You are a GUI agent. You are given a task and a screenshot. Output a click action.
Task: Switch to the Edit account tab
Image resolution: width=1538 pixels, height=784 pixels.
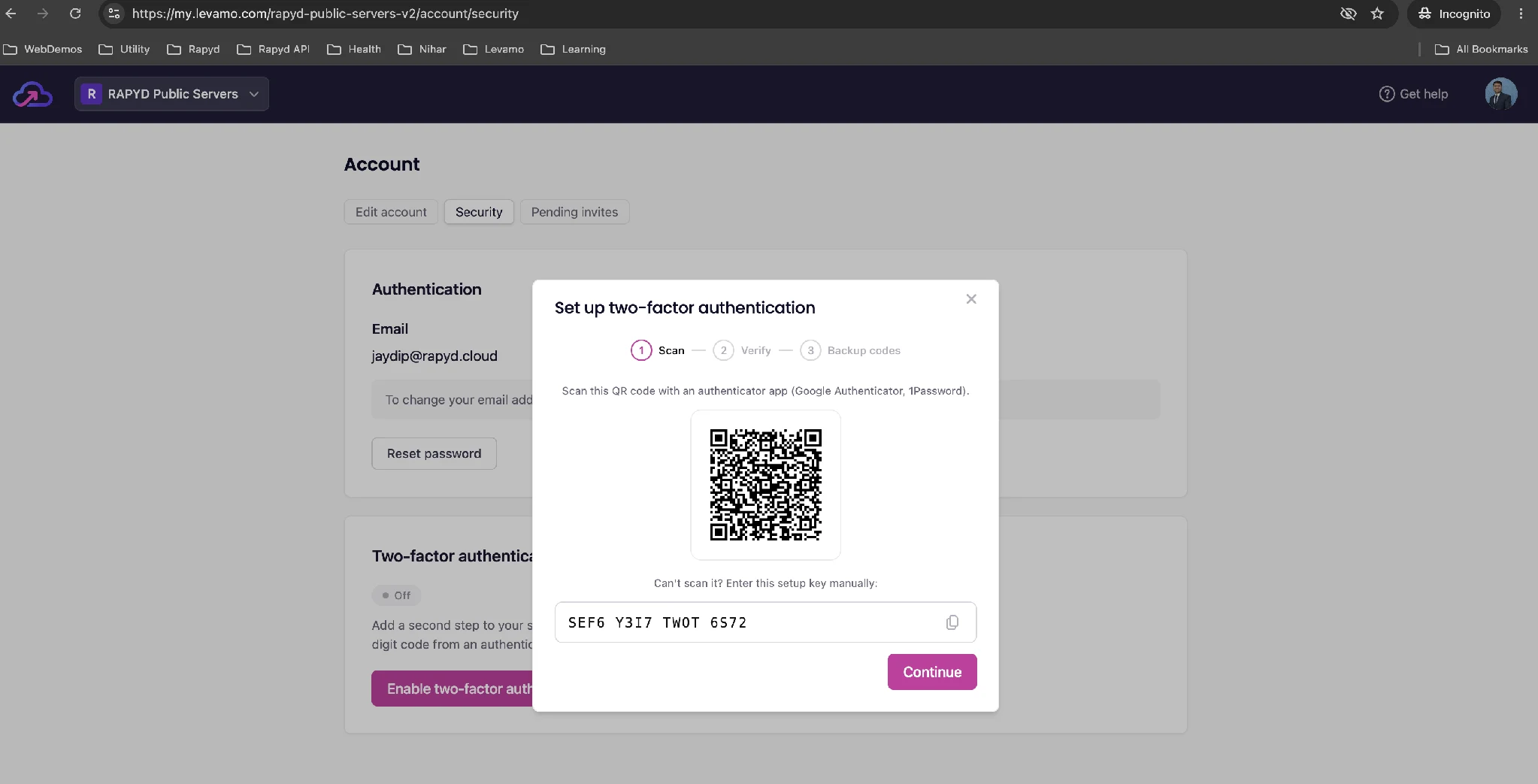click(x=391, y=212)
